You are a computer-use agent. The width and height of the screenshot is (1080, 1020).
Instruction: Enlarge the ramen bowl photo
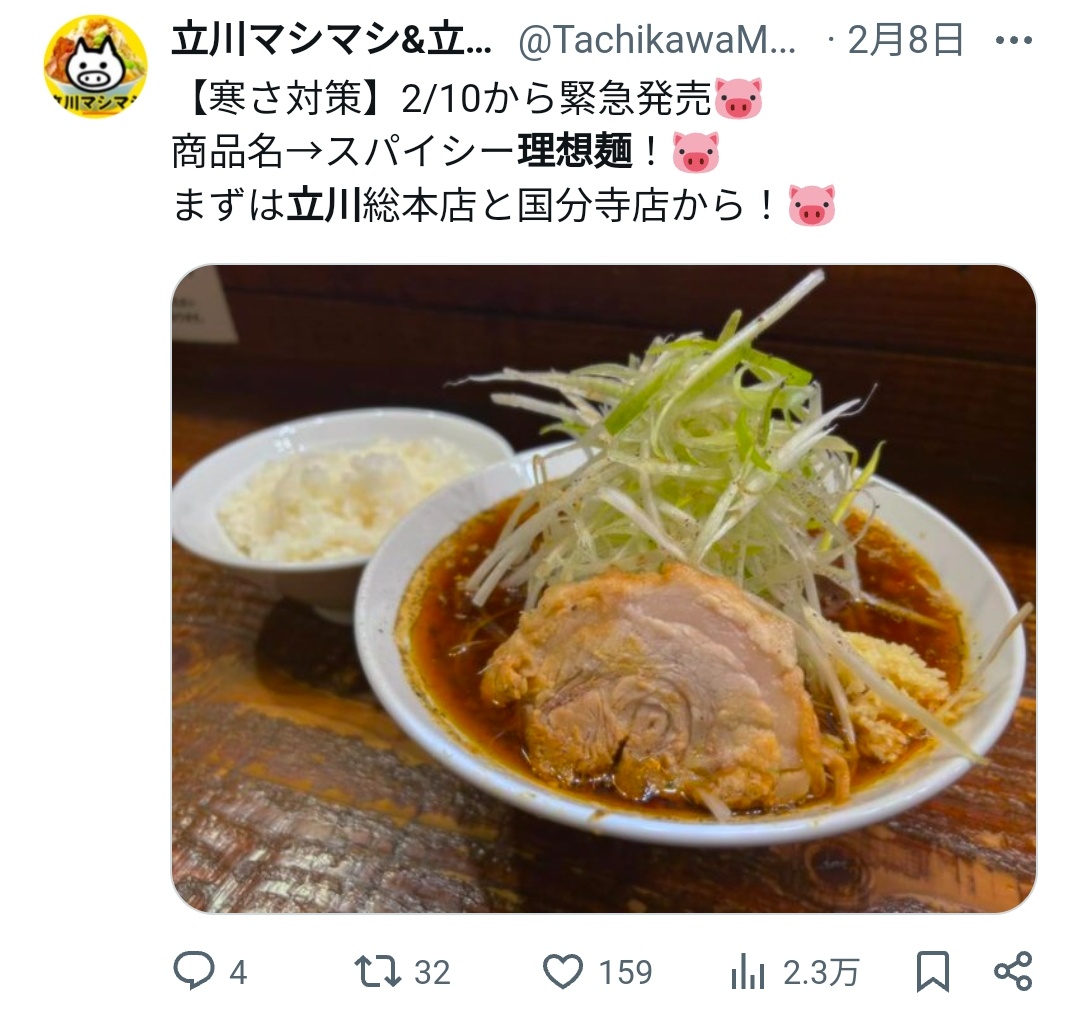tap(603, 589)
